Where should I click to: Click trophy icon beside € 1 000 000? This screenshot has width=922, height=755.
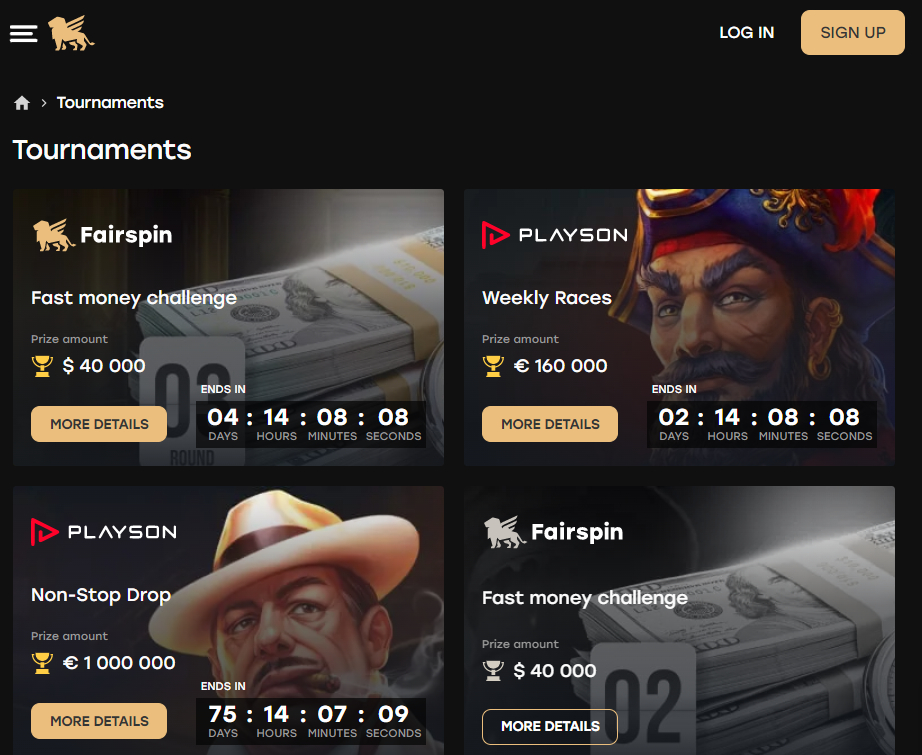click(42, 663)
